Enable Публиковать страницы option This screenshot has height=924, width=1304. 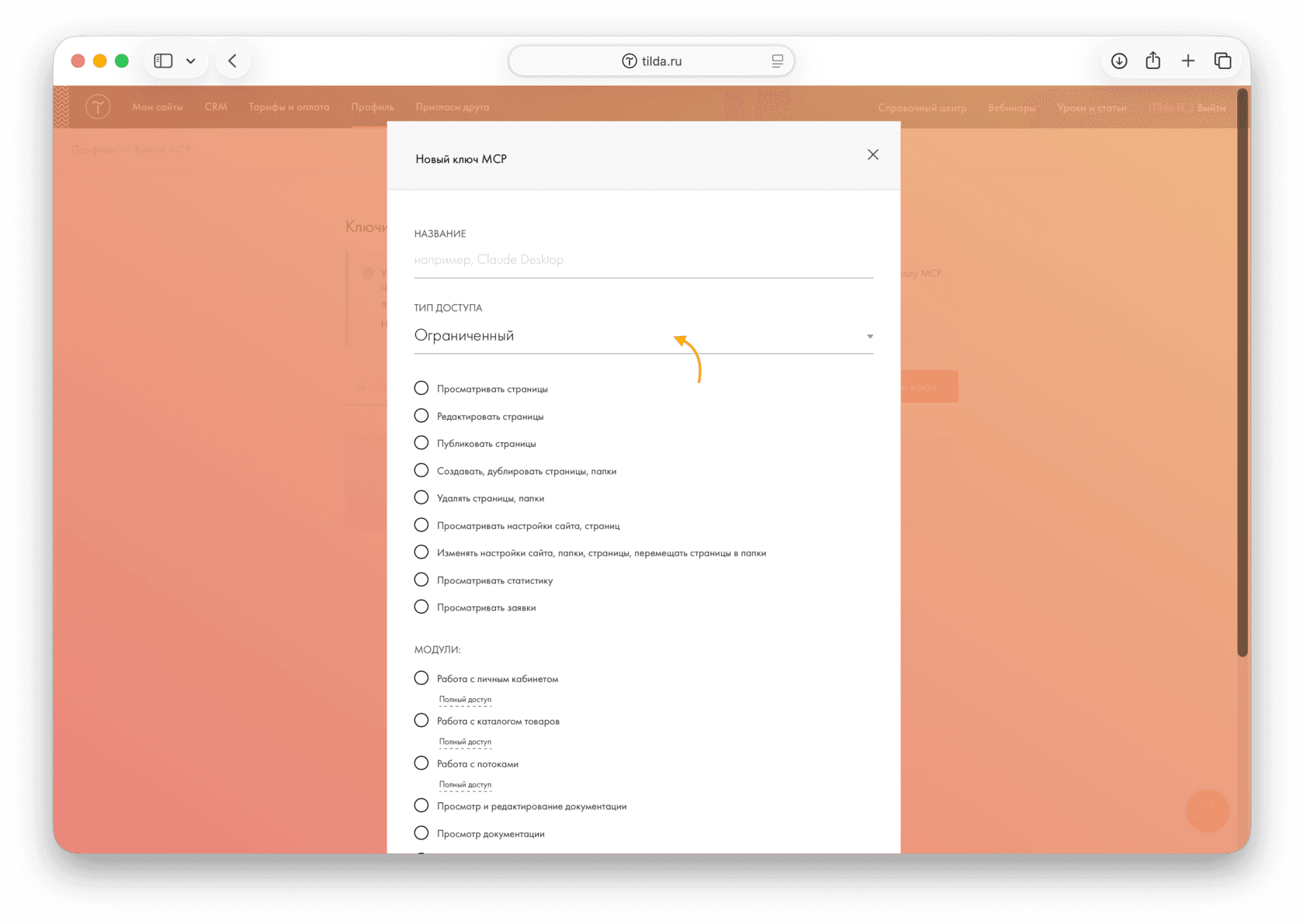421,443
